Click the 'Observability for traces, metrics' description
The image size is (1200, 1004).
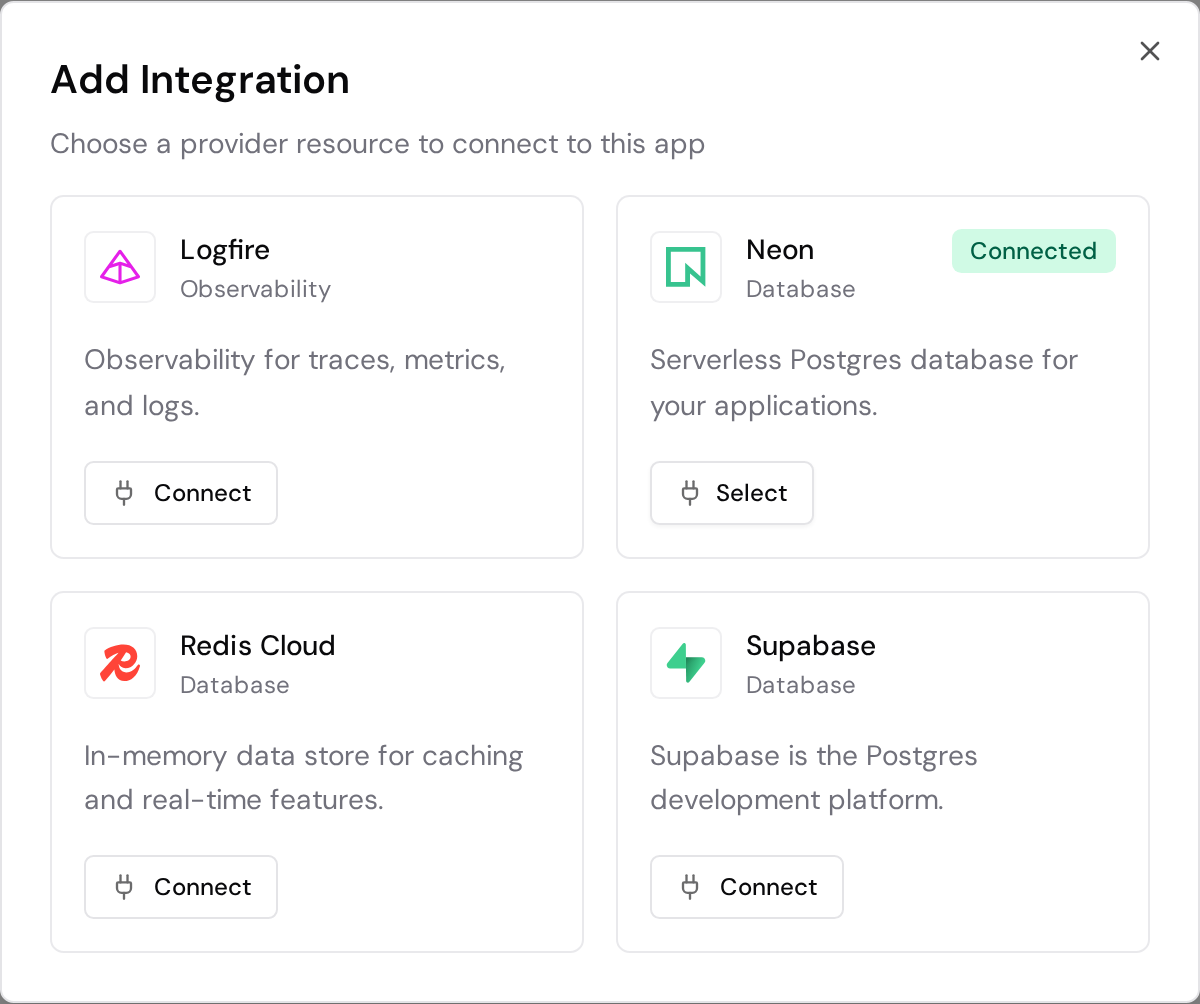(x=295, y=383)
